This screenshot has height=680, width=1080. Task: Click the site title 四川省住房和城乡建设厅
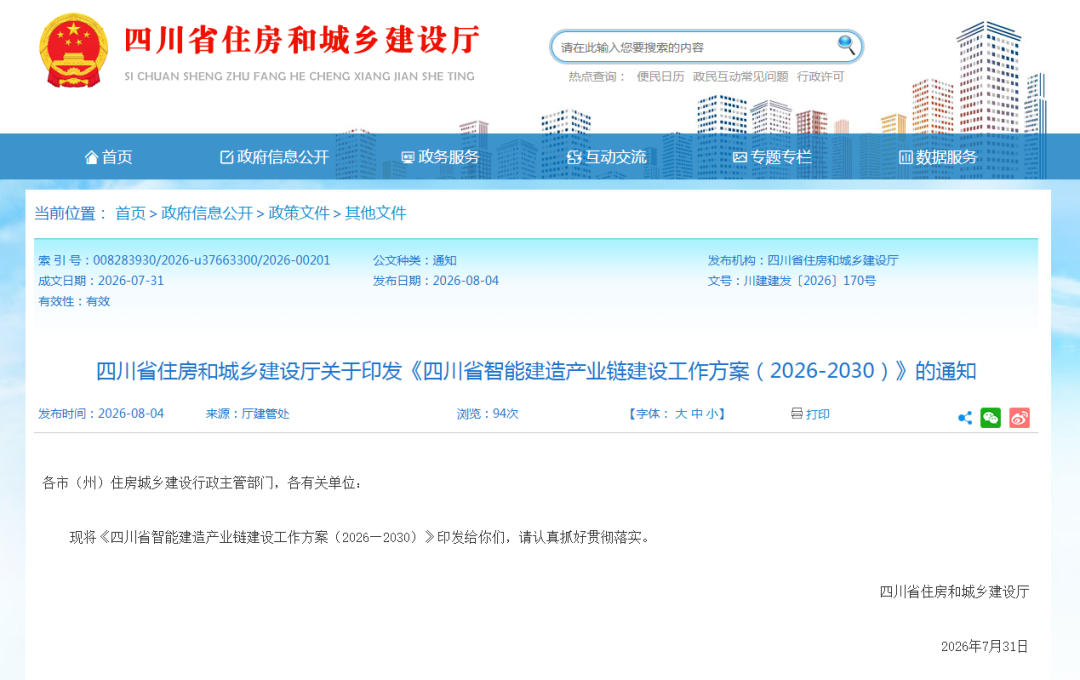click(x=302, y=40)
